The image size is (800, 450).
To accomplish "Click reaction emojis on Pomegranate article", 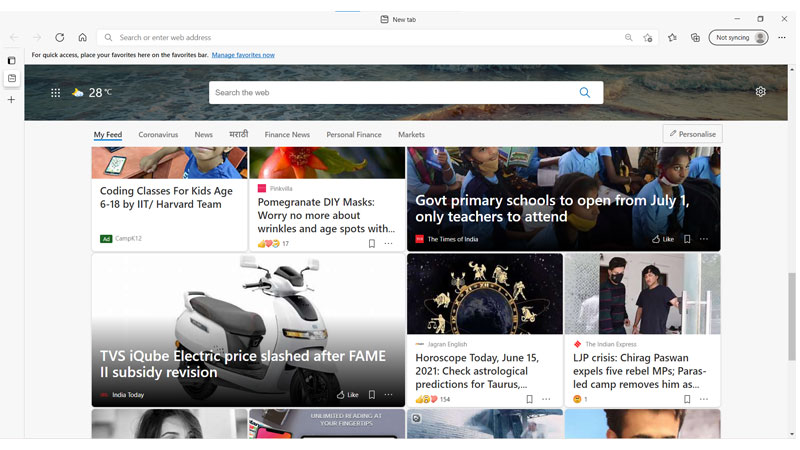I will pyautogui.click(x=269, y=243).
